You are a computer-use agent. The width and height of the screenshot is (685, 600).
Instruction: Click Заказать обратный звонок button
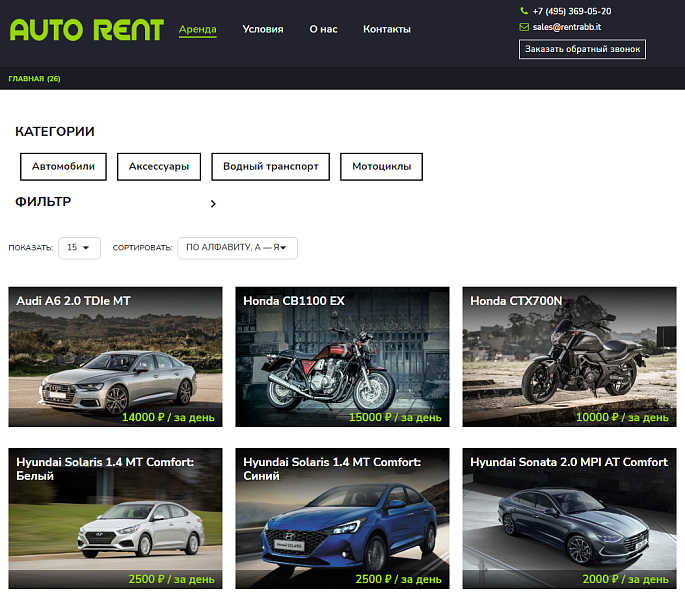click(x=582, y=49)
